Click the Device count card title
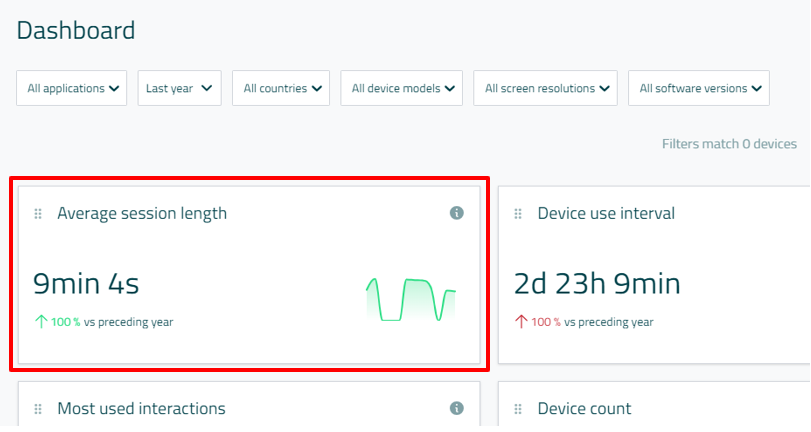The width and height of the screenshot is (811, 432). 584,408
